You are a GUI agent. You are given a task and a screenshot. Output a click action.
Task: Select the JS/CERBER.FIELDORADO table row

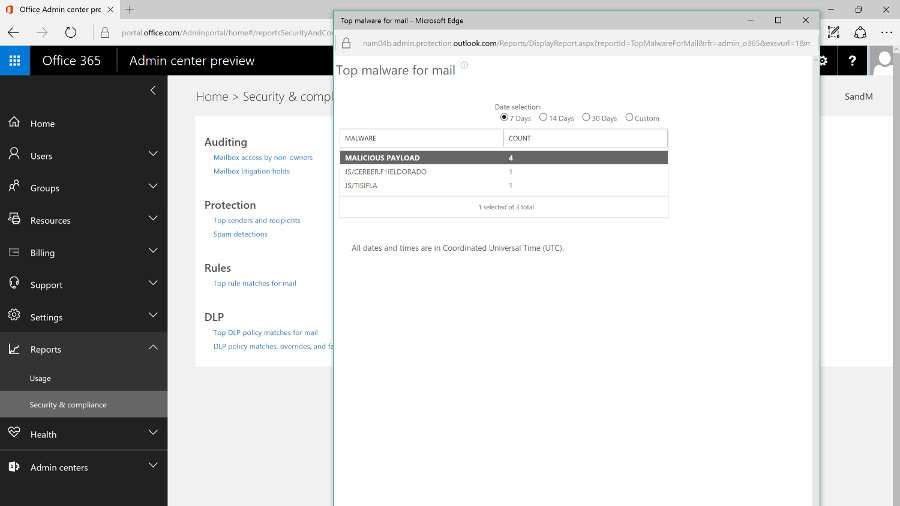(504, 172)
